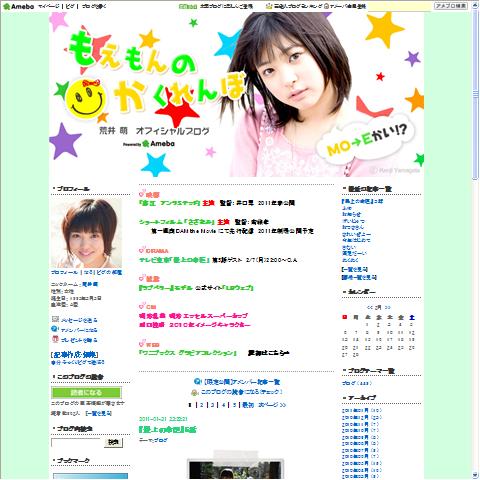Go to page 3 in the pagination
Viewport: 480px width, 480px height.
point(213,405)
